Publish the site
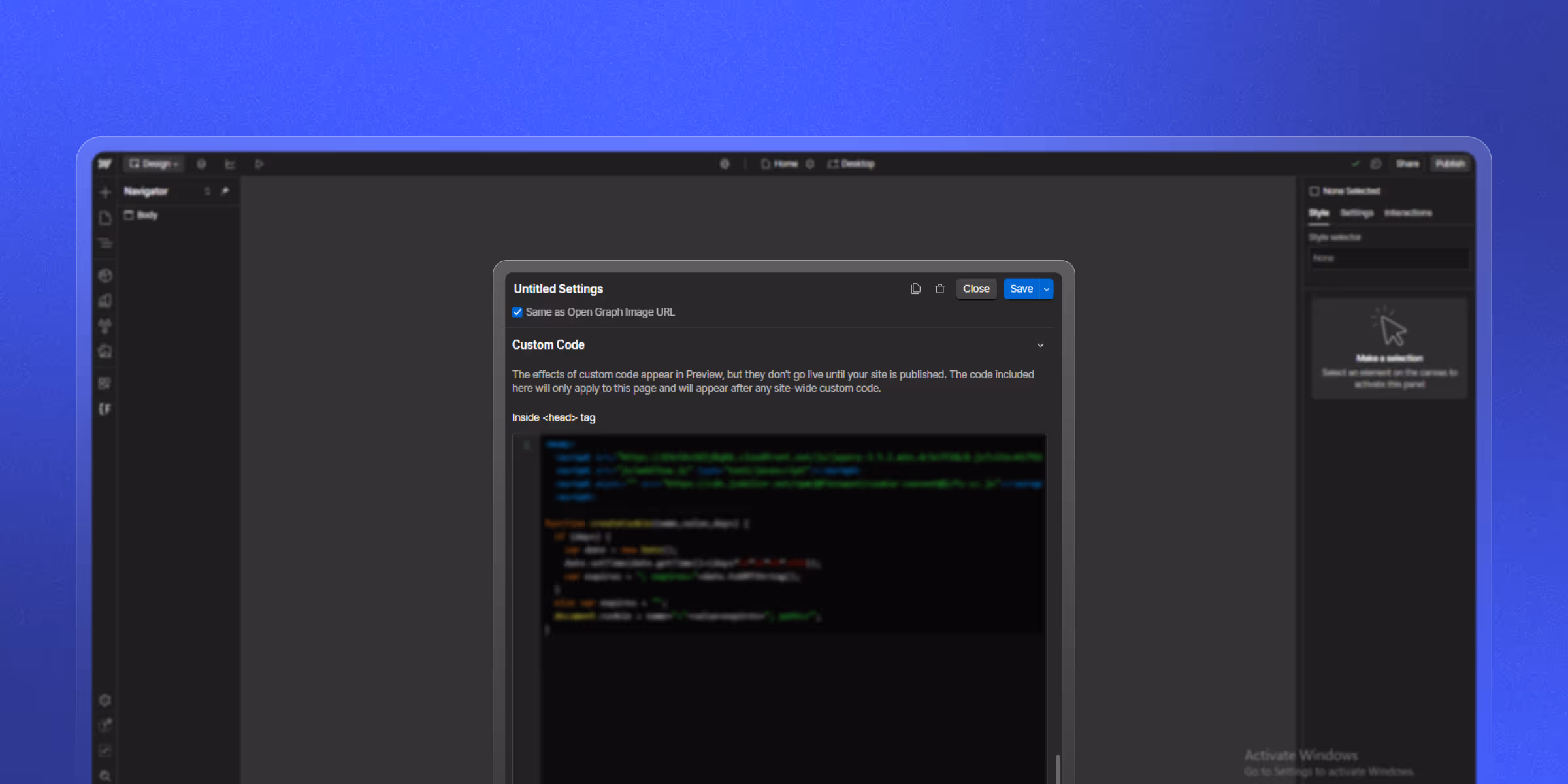The width and height of the screenshot is (1568, 784). (1450, 164)
